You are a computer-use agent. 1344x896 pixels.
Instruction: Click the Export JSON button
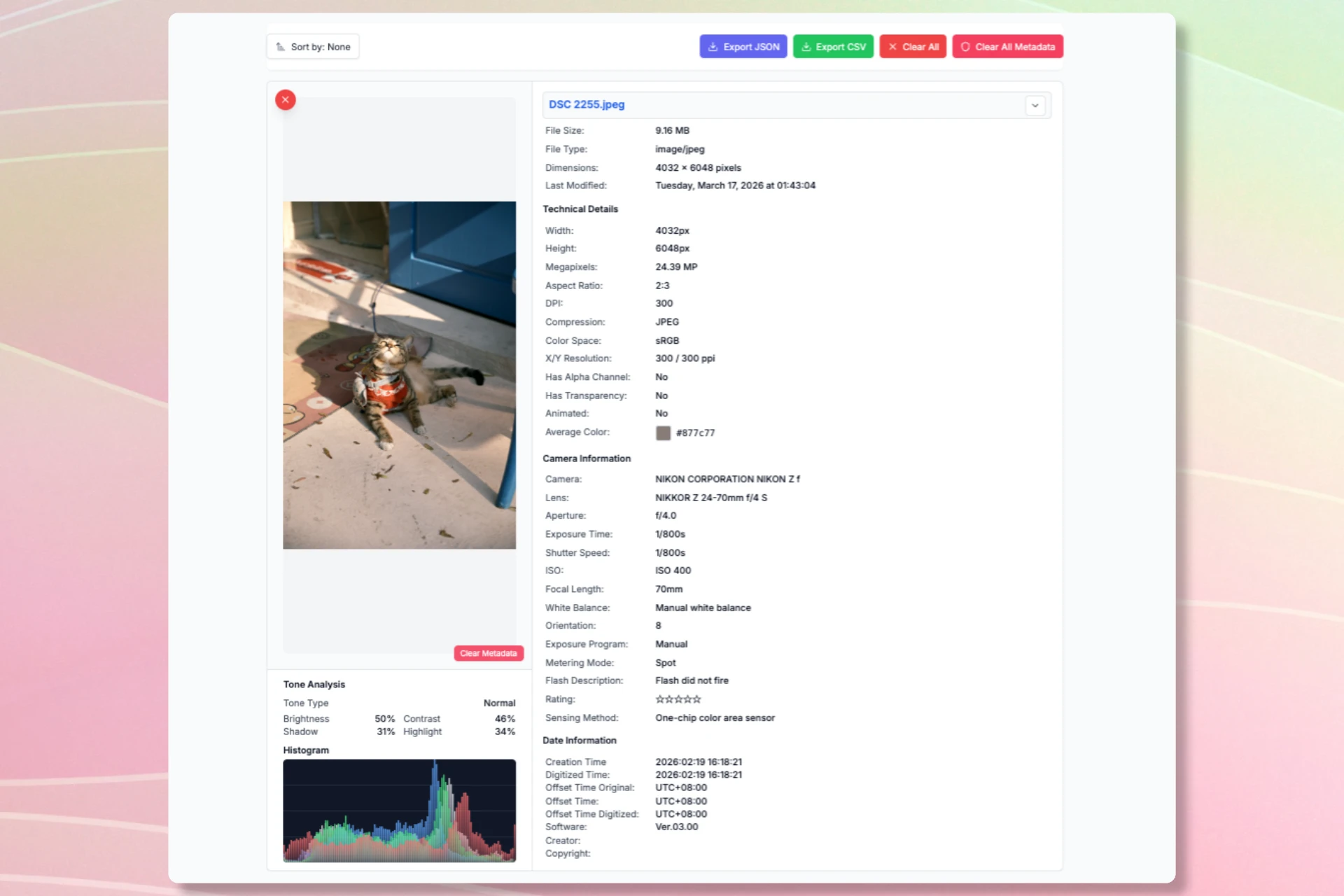pos(743,46)
